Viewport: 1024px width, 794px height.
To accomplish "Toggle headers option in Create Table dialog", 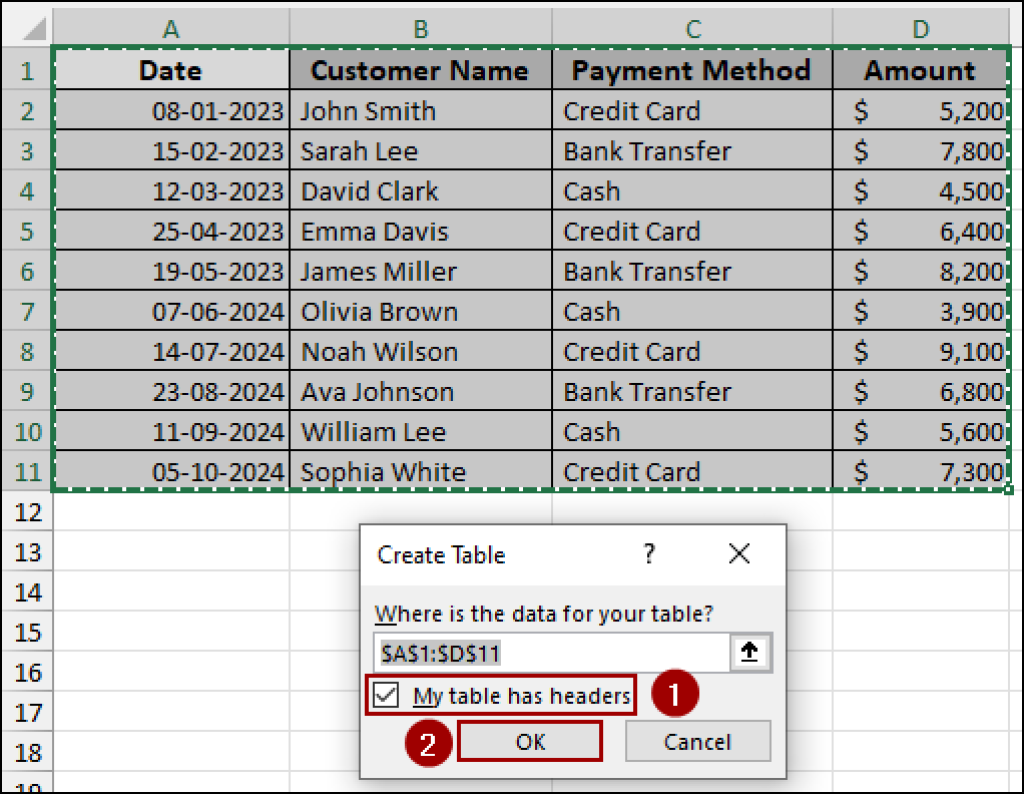I will coord(388,694).
